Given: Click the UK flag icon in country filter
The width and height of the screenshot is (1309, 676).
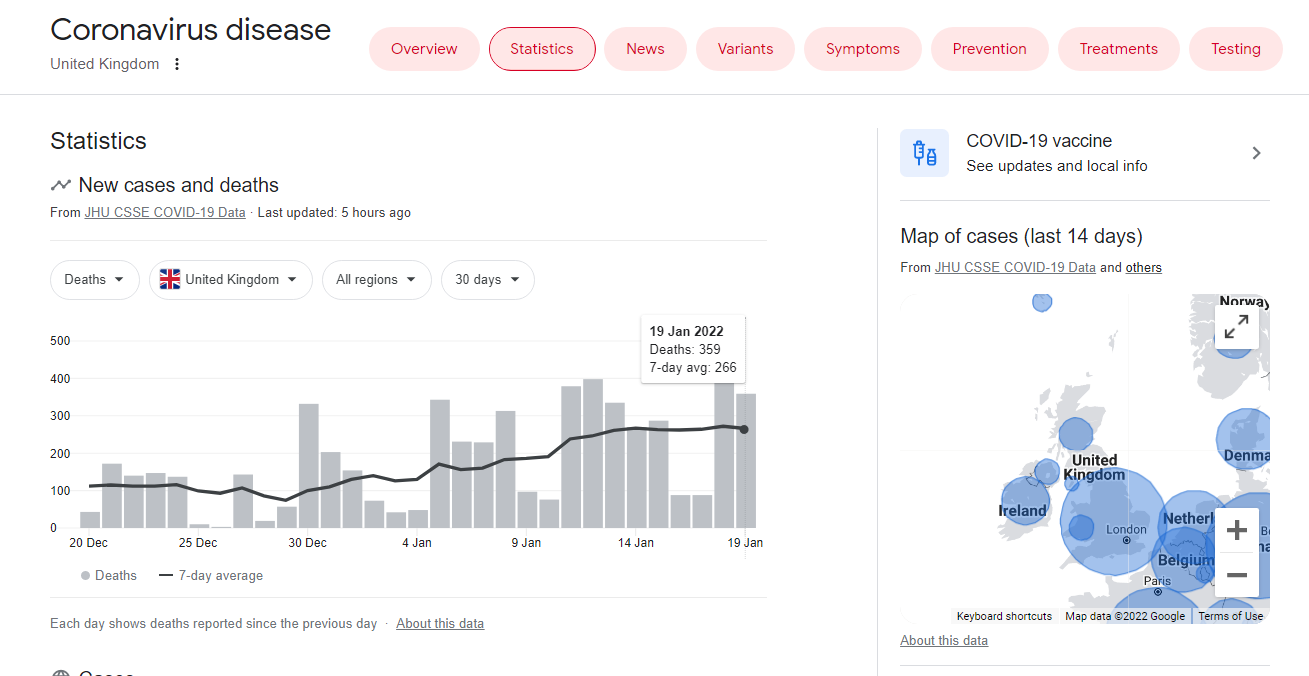Looking at the screenshot, I should [x=170, y=280].
